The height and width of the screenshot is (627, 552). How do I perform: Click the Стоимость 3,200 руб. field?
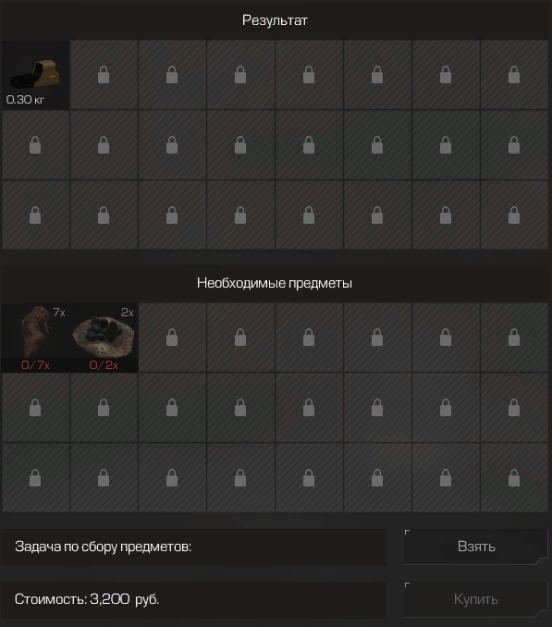(193, 599)
